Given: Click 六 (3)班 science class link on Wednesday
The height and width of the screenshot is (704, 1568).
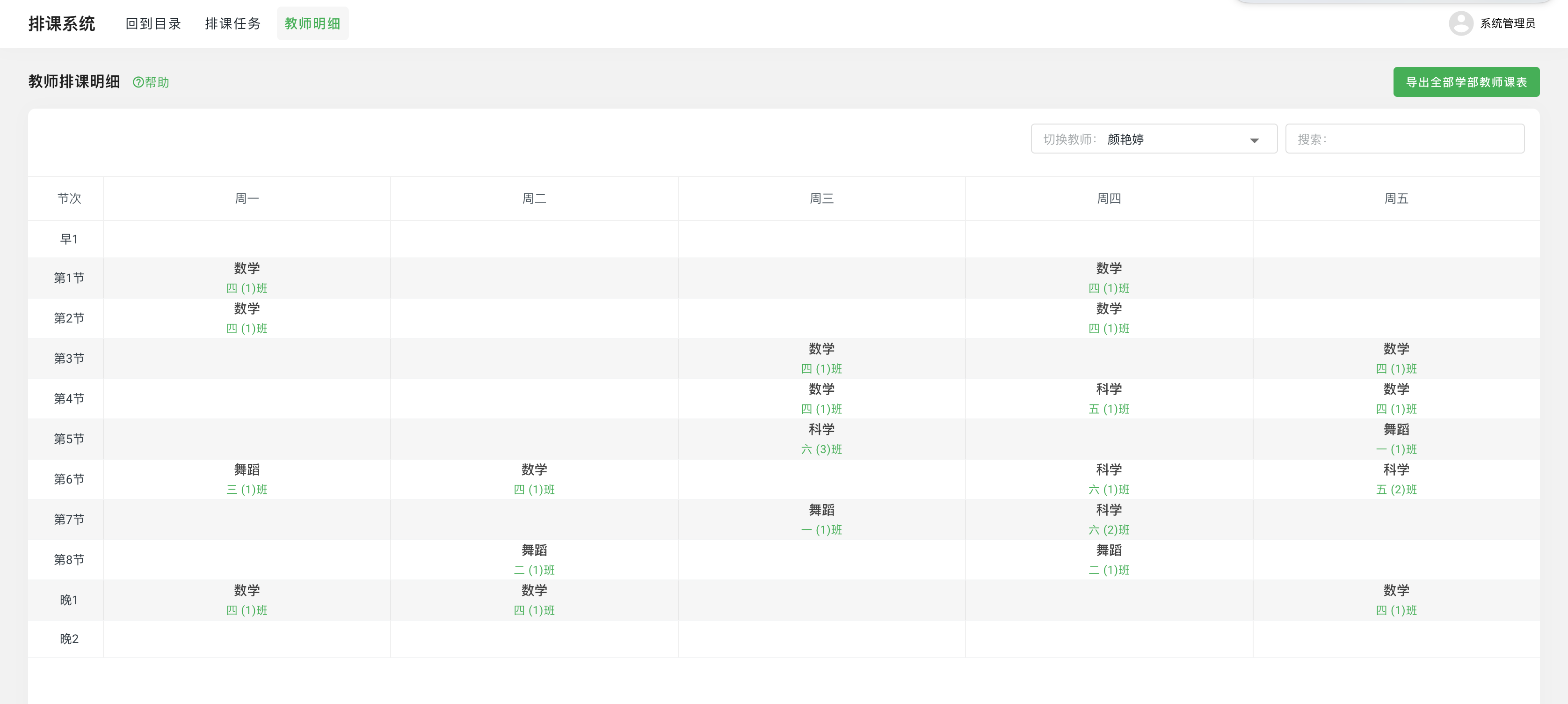Looking at the screenshot, I should click(821, 449).
